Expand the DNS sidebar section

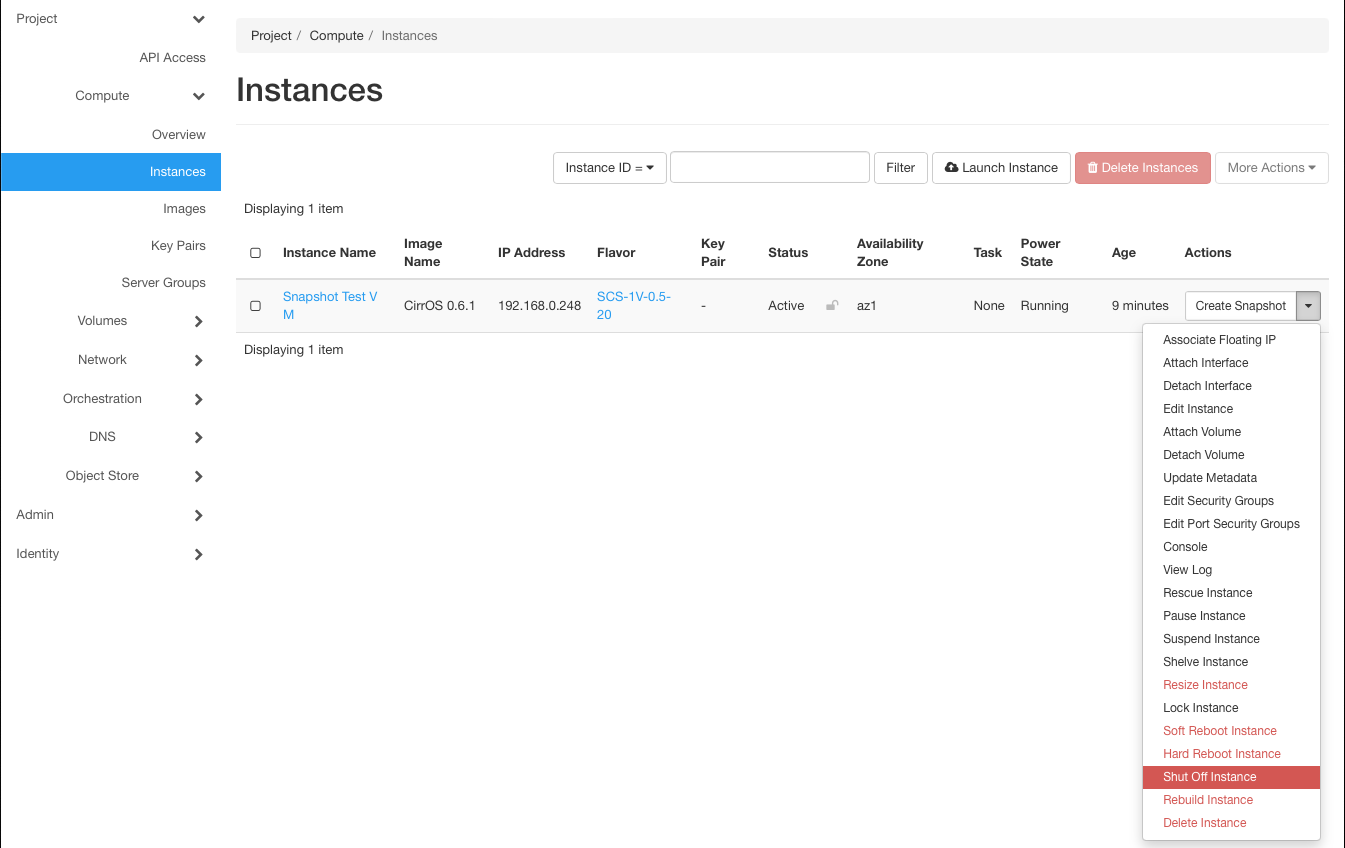tap(198, 437)
